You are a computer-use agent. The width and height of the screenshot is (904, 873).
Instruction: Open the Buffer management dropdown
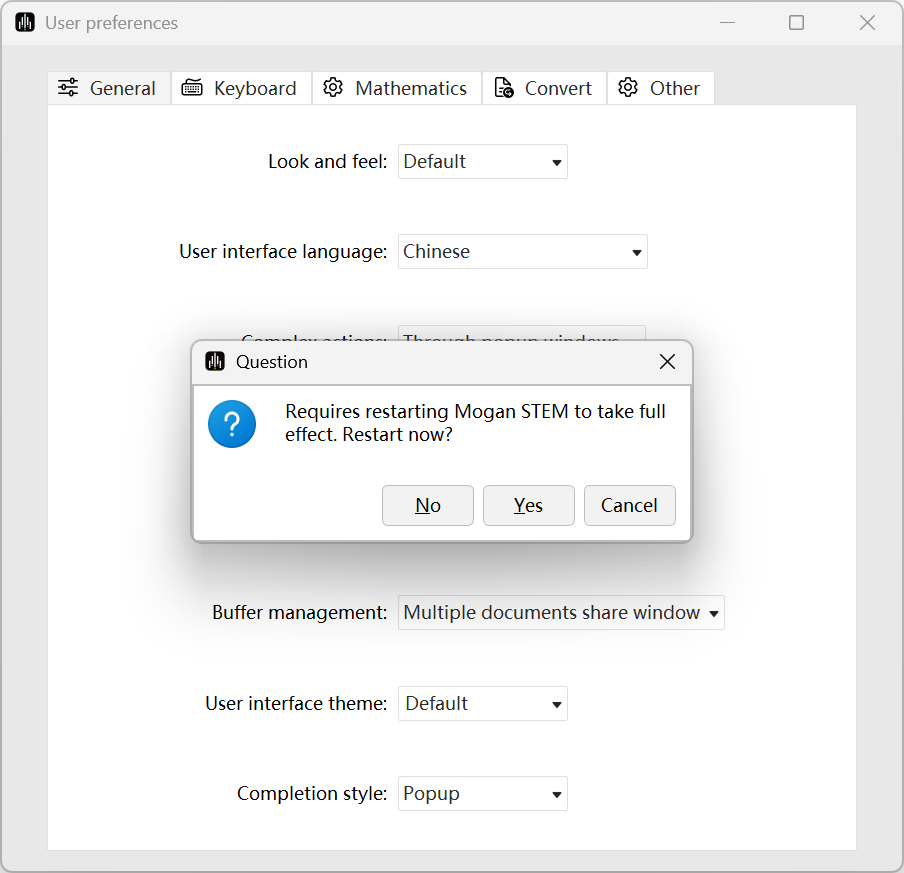561,613
